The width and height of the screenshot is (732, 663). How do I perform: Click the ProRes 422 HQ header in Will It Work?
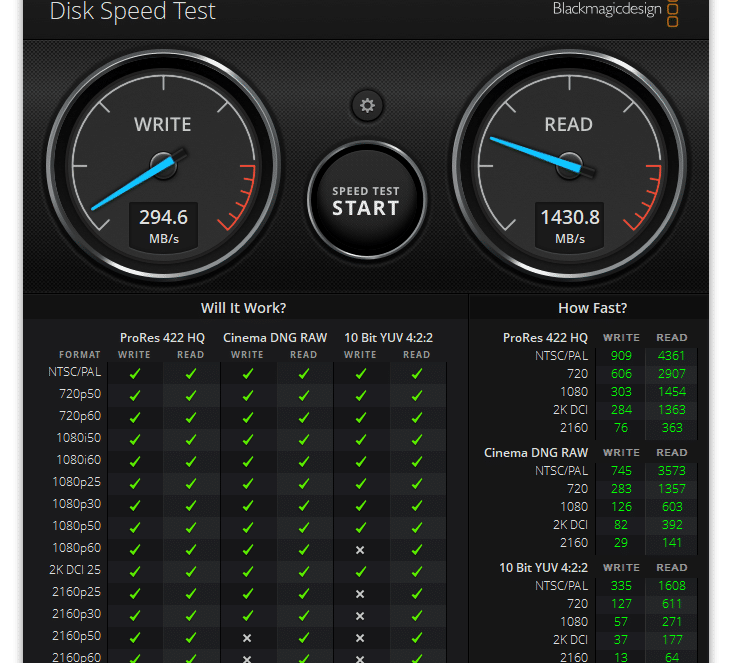click(x=162, y=338)
